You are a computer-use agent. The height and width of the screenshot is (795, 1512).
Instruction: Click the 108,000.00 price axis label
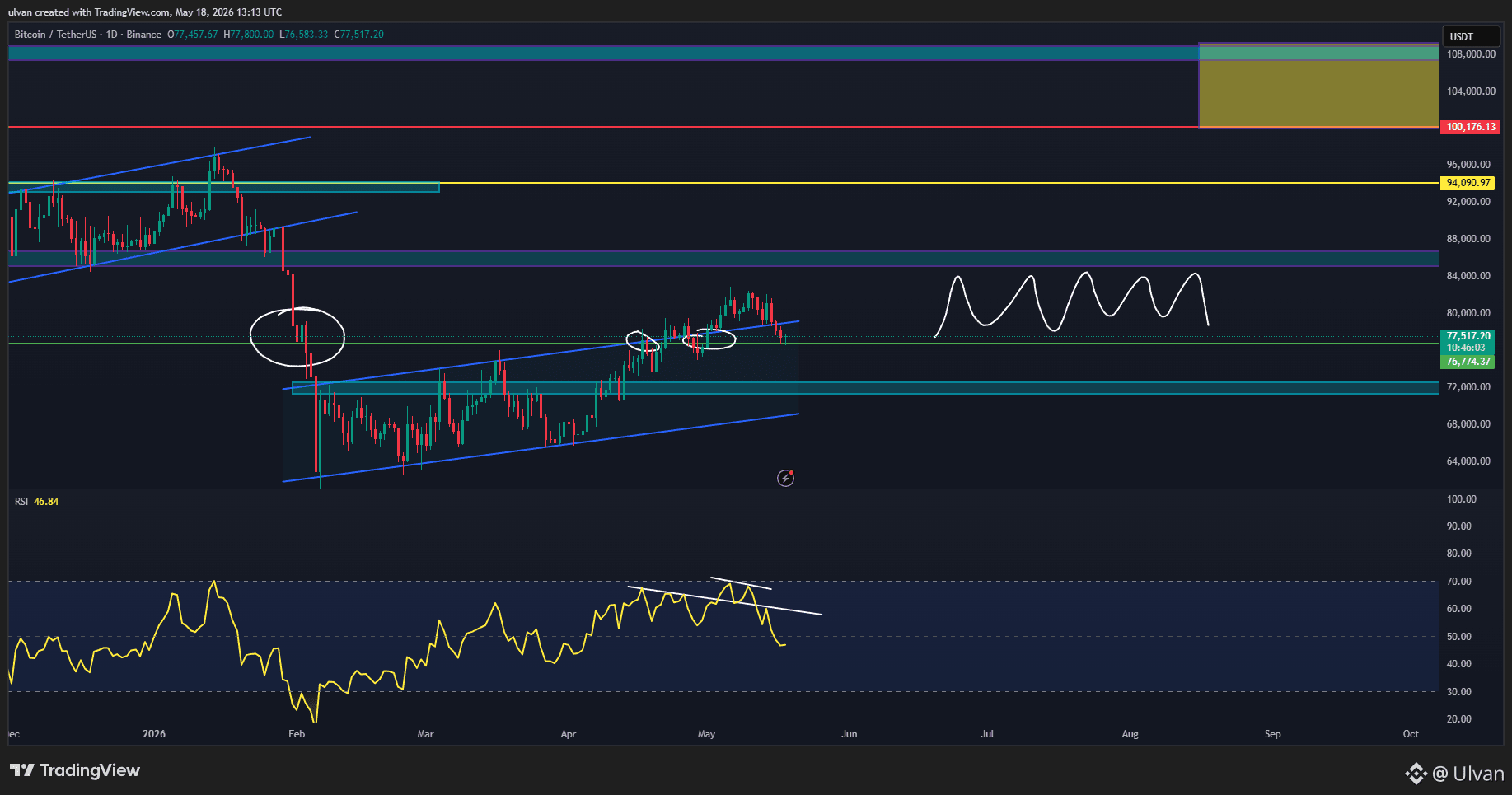1471,54
